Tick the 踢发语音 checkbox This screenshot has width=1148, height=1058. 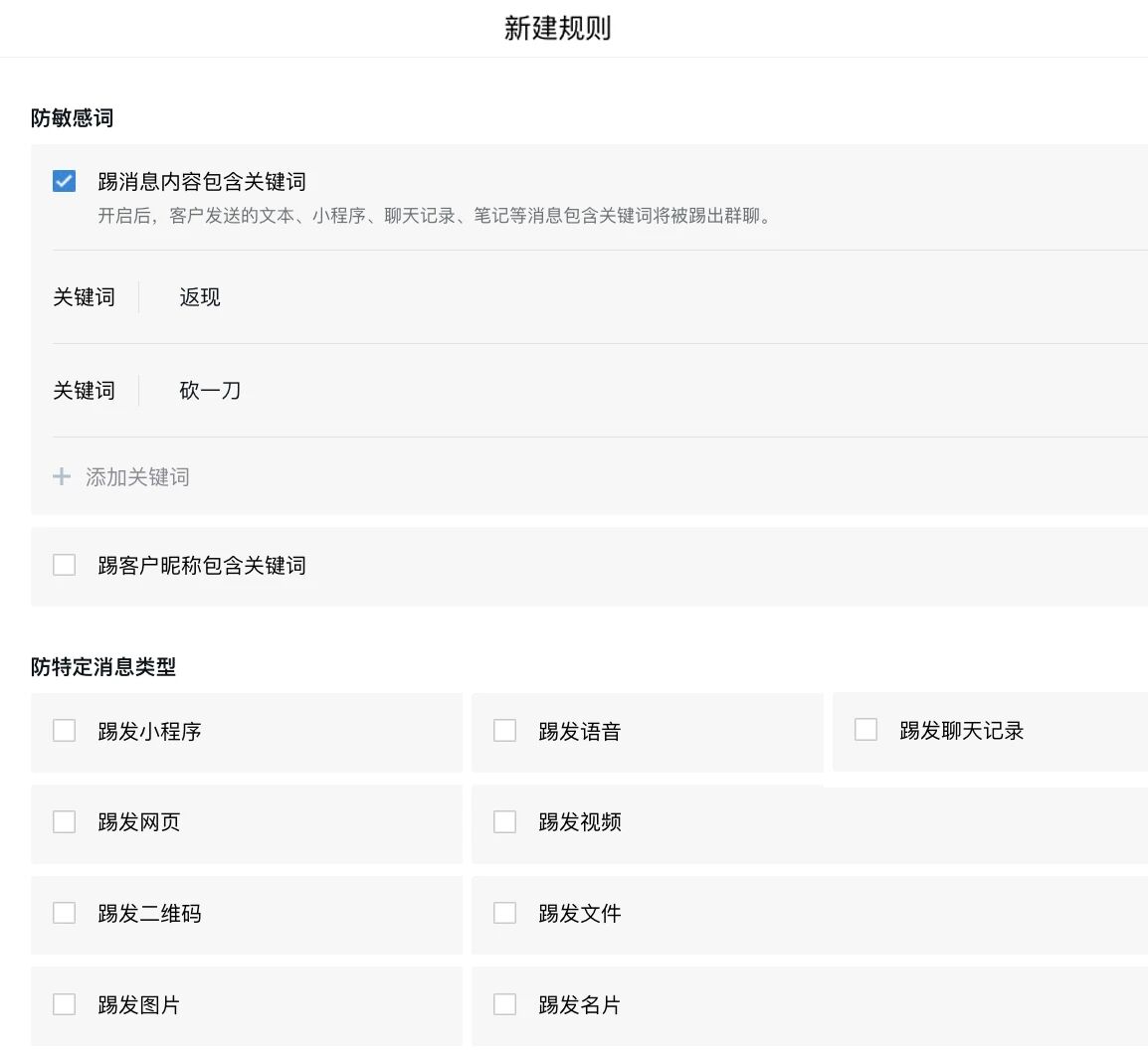click(x=504, y=731)
